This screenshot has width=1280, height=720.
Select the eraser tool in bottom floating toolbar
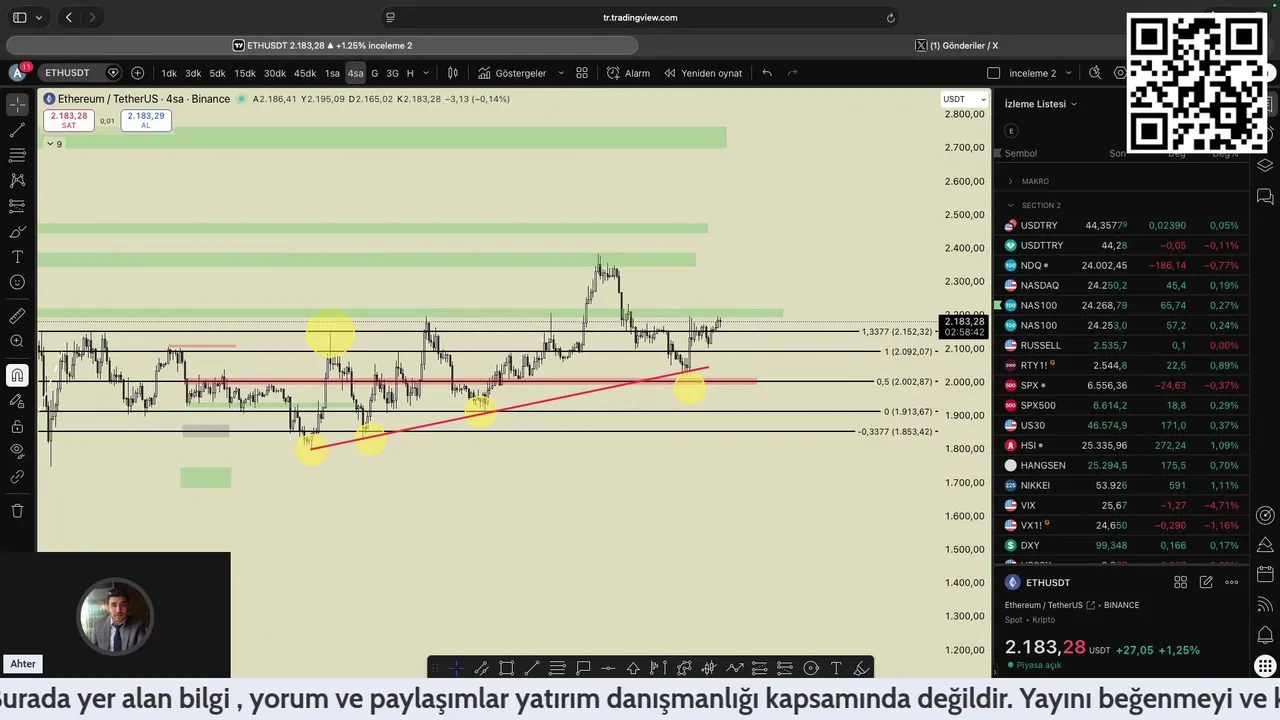coord(861,668)
